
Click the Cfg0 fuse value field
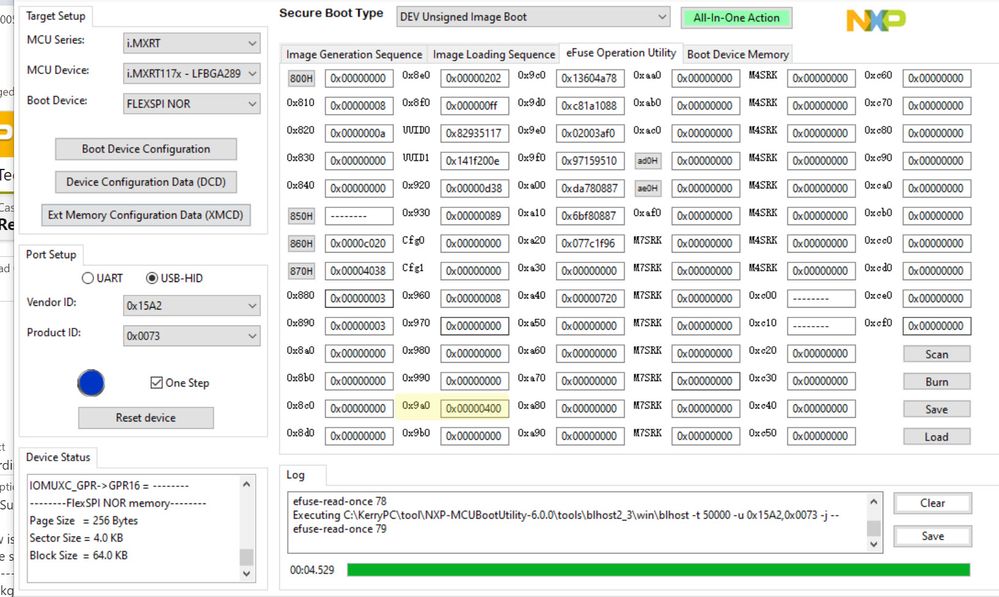(x=474, y=243)
